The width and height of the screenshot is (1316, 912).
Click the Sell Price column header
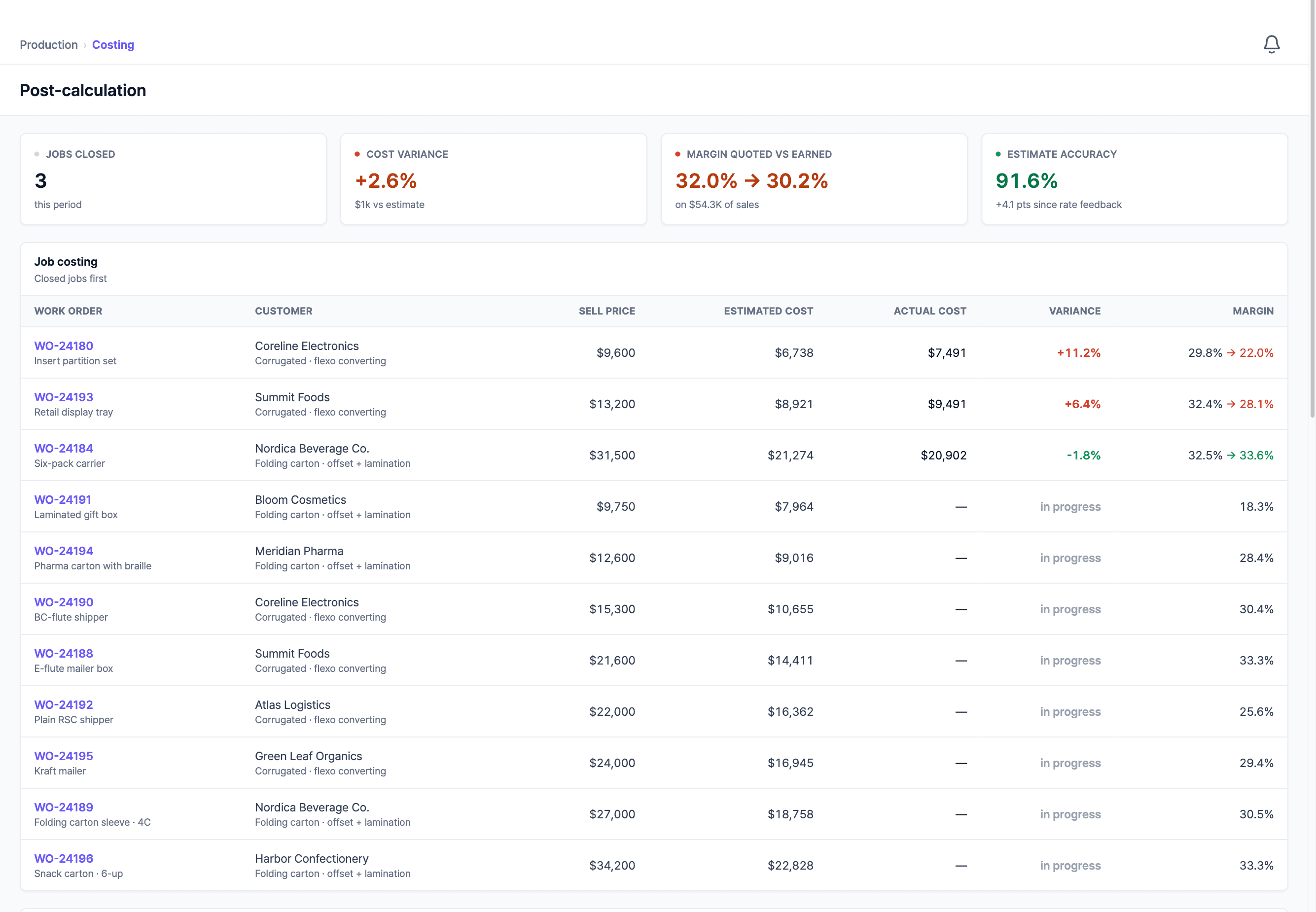point(607,311)
